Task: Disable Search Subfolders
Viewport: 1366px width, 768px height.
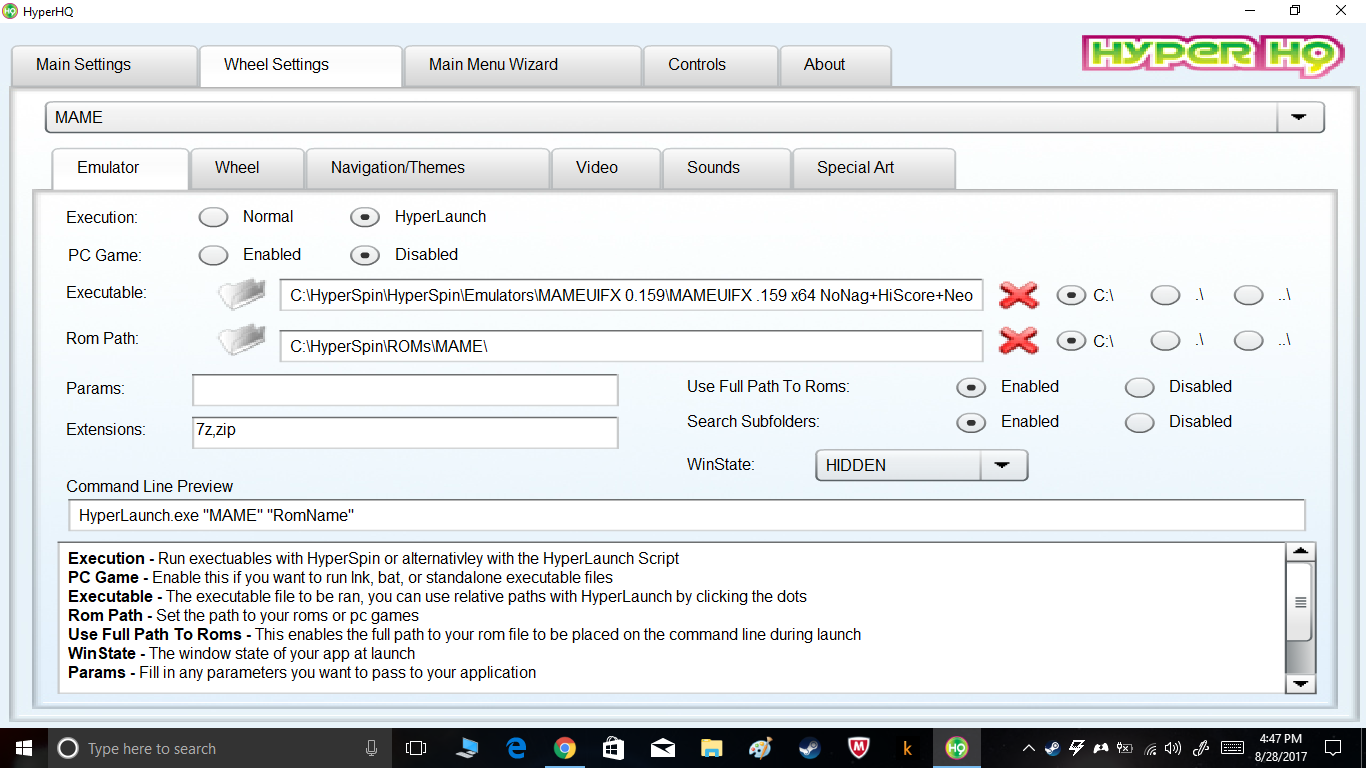Action: [1140, 422]
